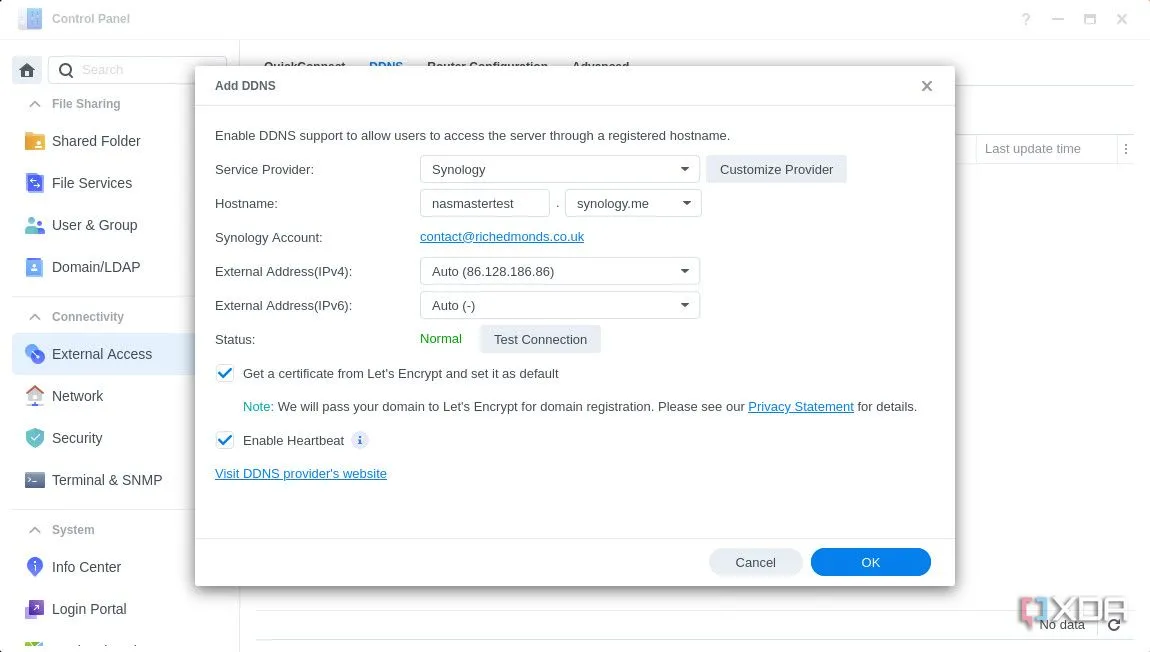Open Security shield icon
The image size is (1150, 652).
34,438
